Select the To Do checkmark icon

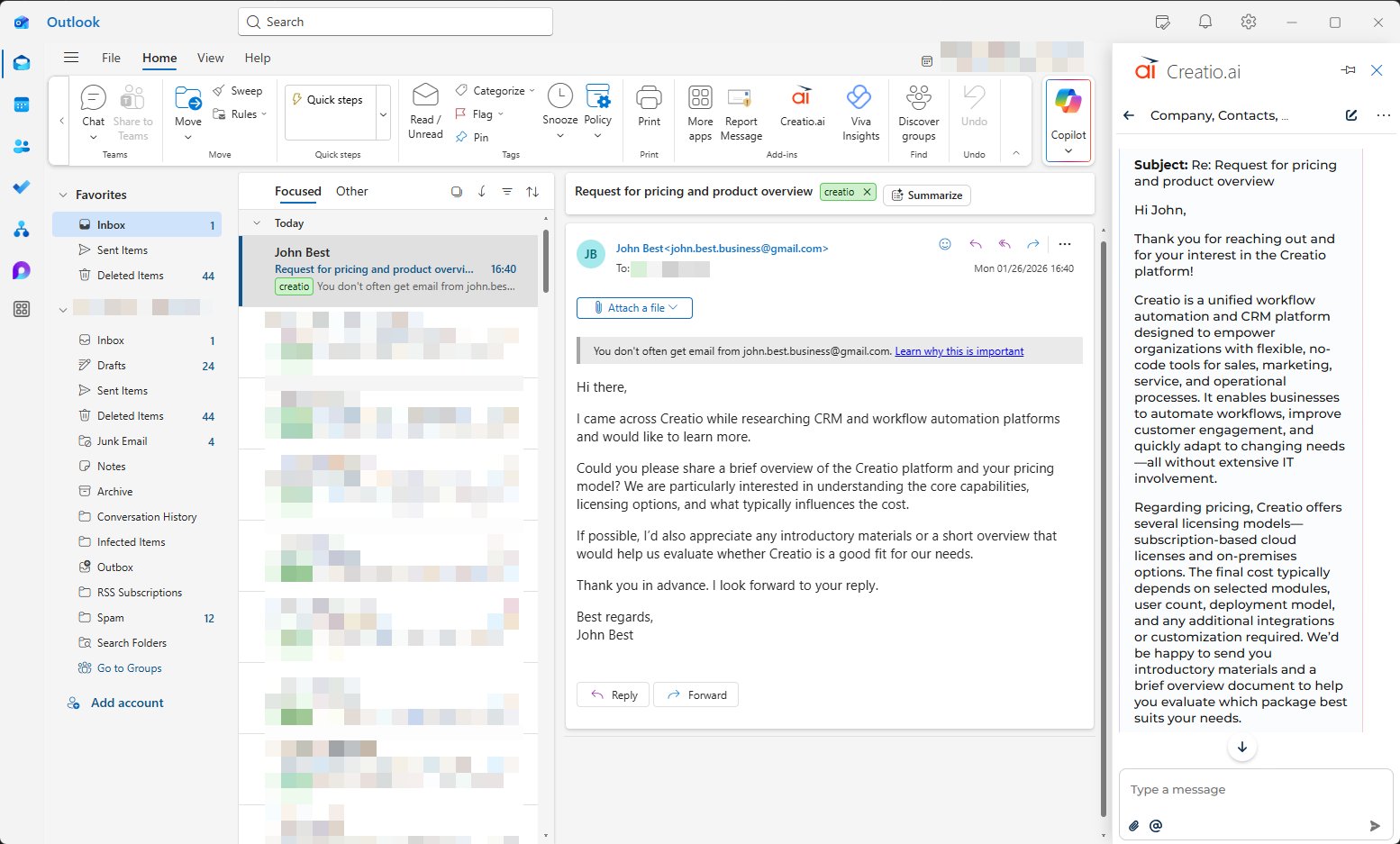(21, 187)
